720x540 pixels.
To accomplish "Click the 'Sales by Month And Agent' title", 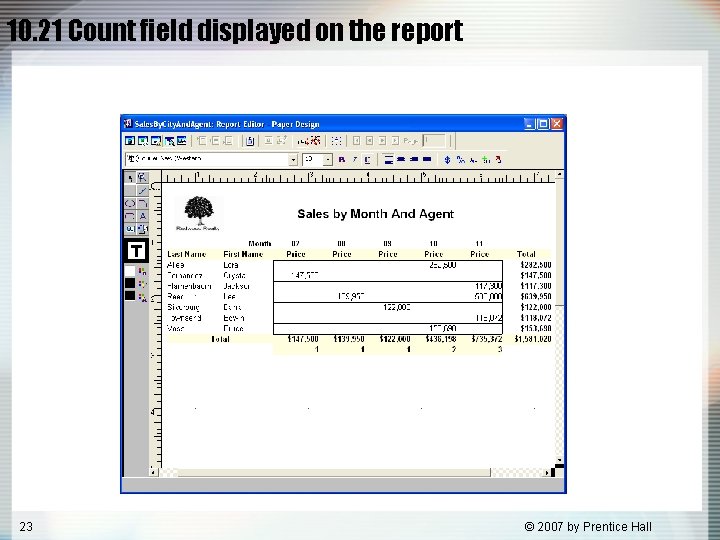I will pos(376,214).
